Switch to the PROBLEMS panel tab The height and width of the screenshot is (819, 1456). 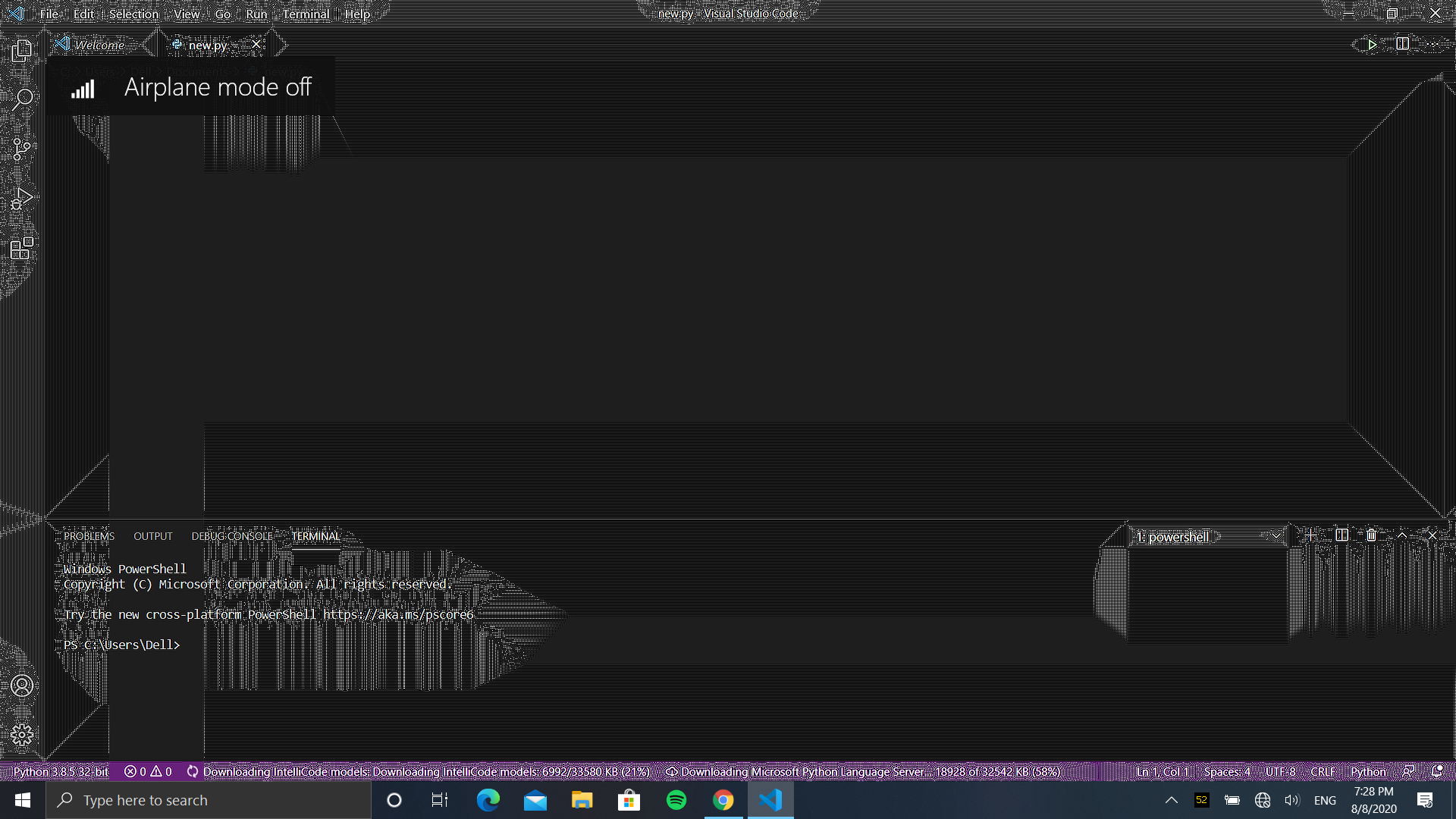(x=89, y=536)
